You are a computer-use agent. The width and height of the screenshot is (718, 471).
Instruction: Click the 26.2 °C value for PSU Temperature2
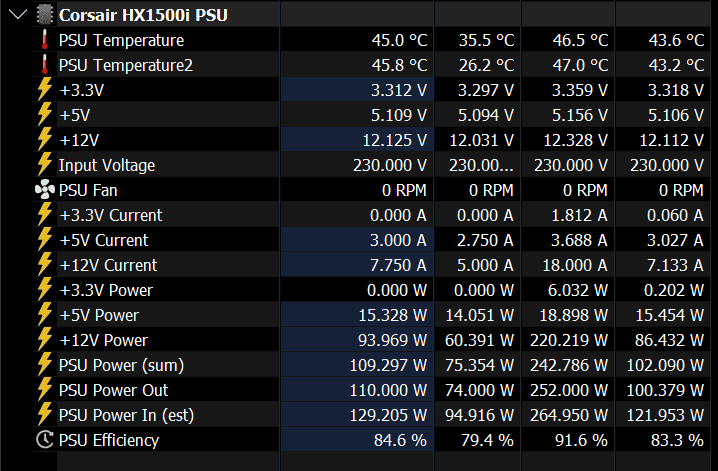tap(486, 65)
